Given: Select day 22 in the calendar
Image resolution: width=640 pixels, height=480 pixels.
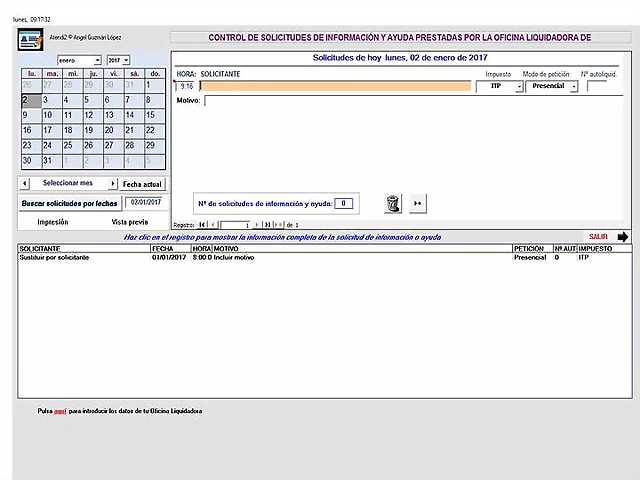Looking at the screenshot, I should (155, 130).
